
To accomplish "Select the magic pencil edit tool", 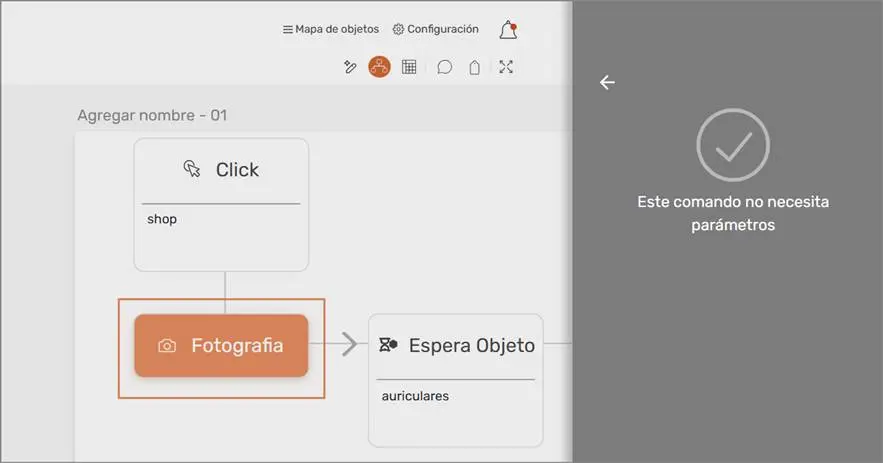I will click(350, 67).
